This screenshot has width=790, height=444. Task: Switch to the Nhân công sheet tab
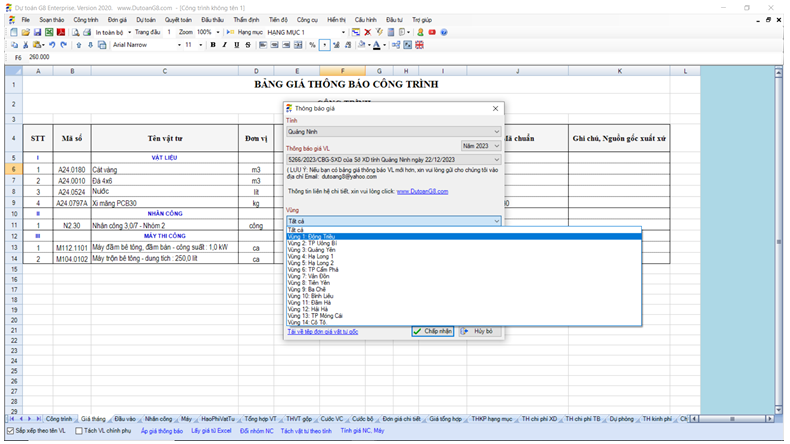(158, 419)
